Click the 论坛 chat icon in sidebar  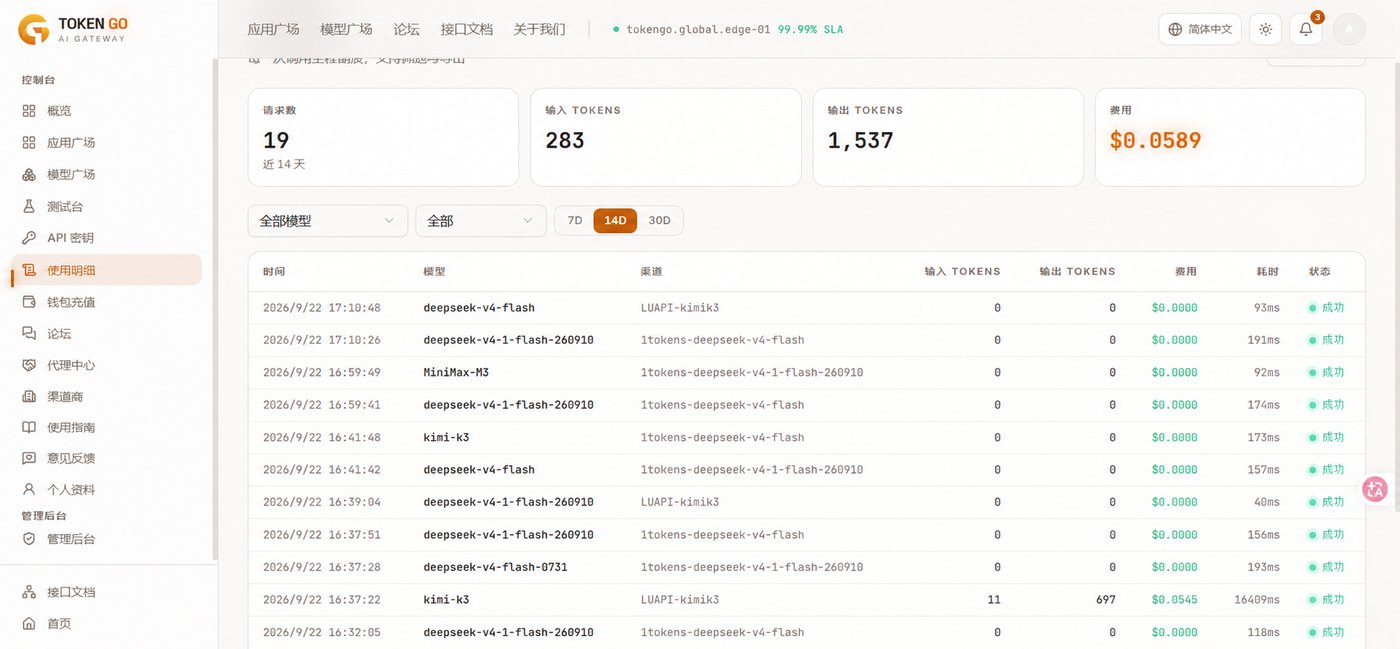29,334
